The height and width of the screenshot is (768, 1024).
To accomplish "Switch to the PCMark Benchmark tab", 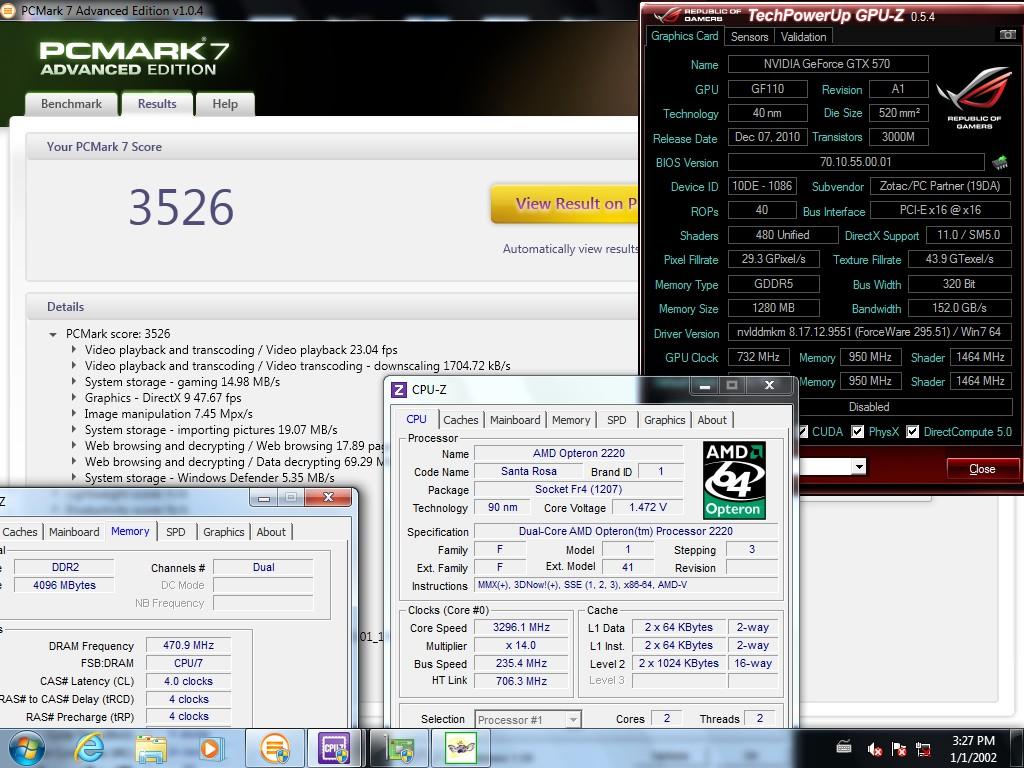I will [71, 104].
